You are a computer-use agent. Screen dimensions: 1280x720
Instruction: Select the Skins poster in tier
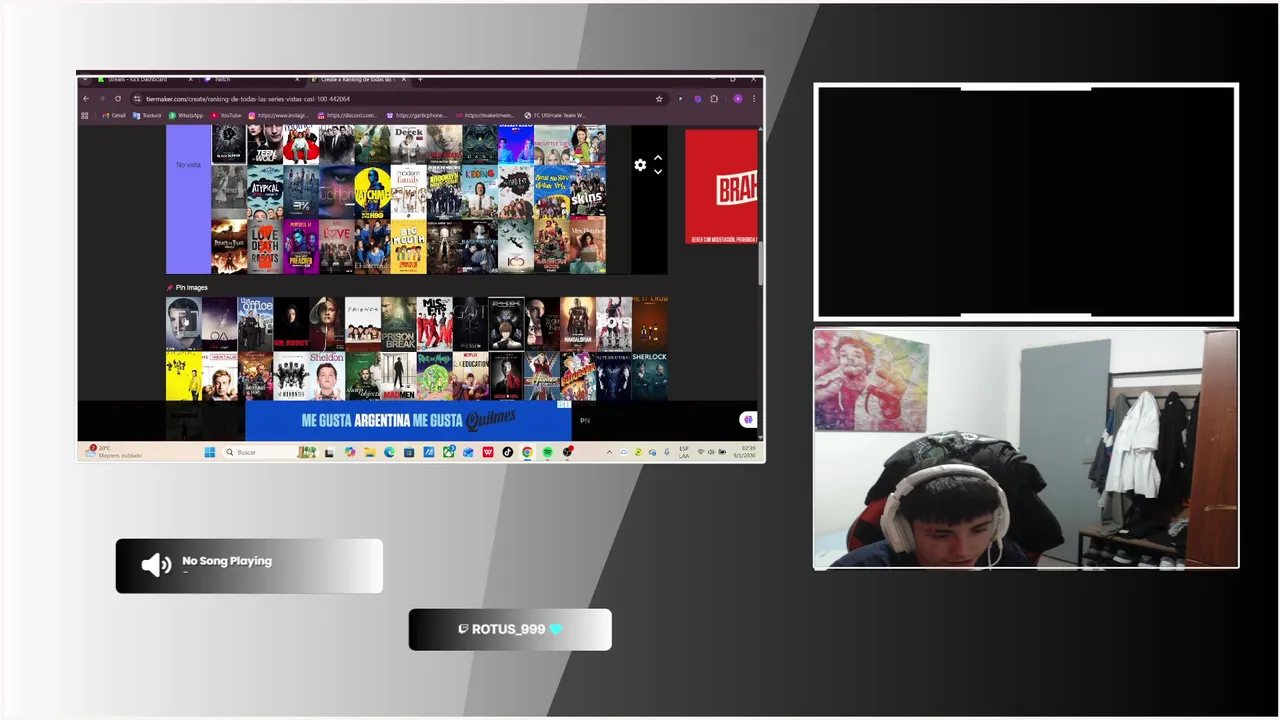[587, 192]
